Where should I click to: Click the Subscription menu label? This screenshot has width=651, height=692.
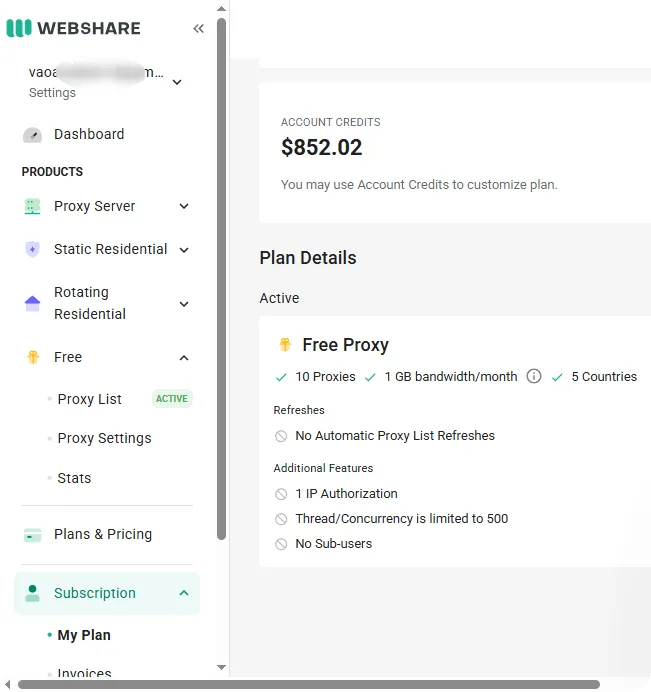tap(95, 593)
